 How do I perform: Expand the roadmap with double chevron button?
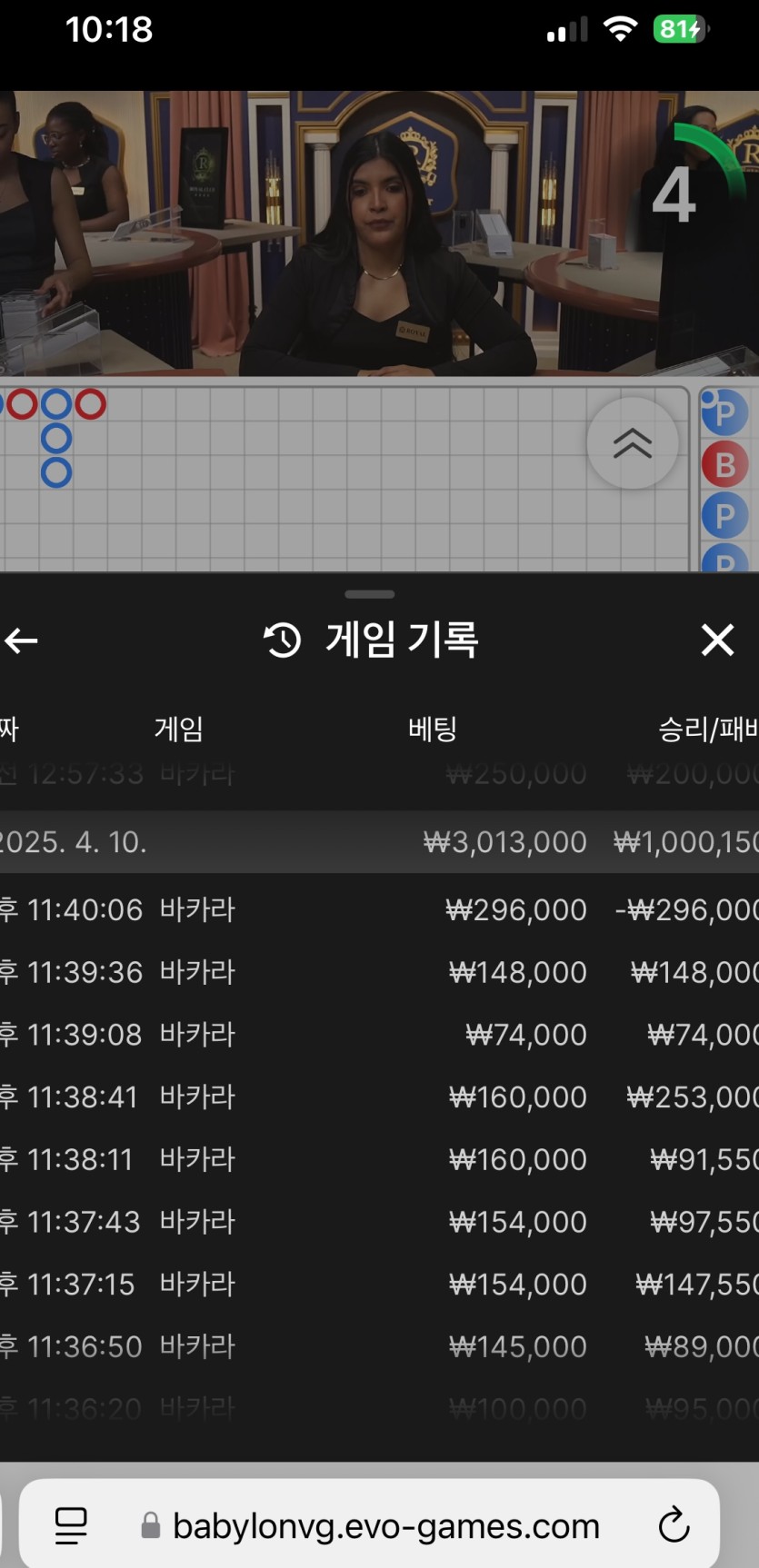point(632,443)
